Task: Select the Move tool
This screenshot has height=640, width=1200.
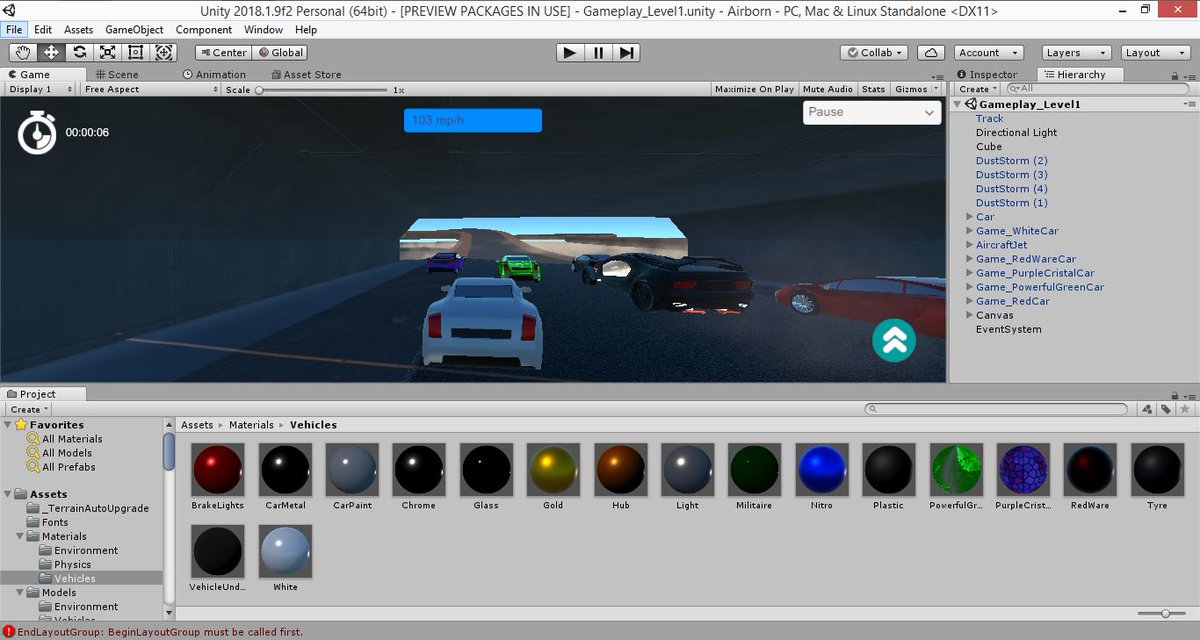Action: [50, 52]
